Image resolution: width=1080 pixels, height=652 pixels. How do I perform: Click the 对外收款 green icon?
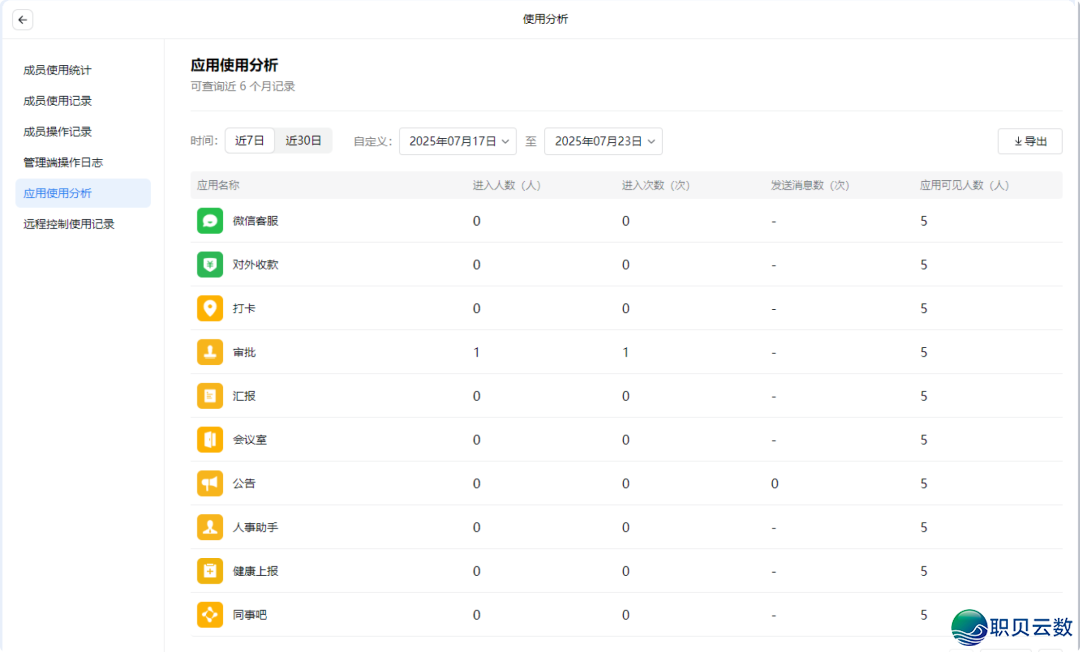(x=210, y=265)
